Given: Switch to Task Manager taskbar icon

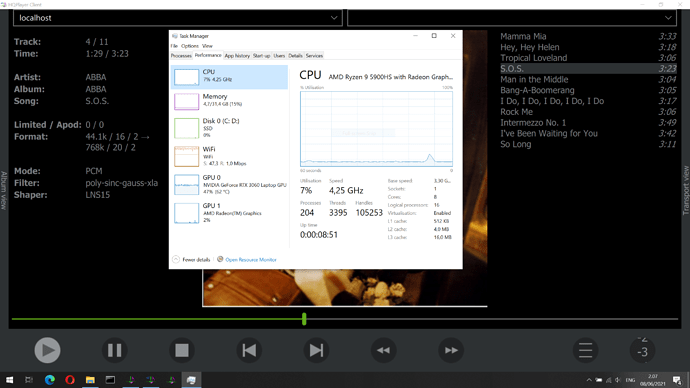Looking at the screenshot, I should (191, 380).
